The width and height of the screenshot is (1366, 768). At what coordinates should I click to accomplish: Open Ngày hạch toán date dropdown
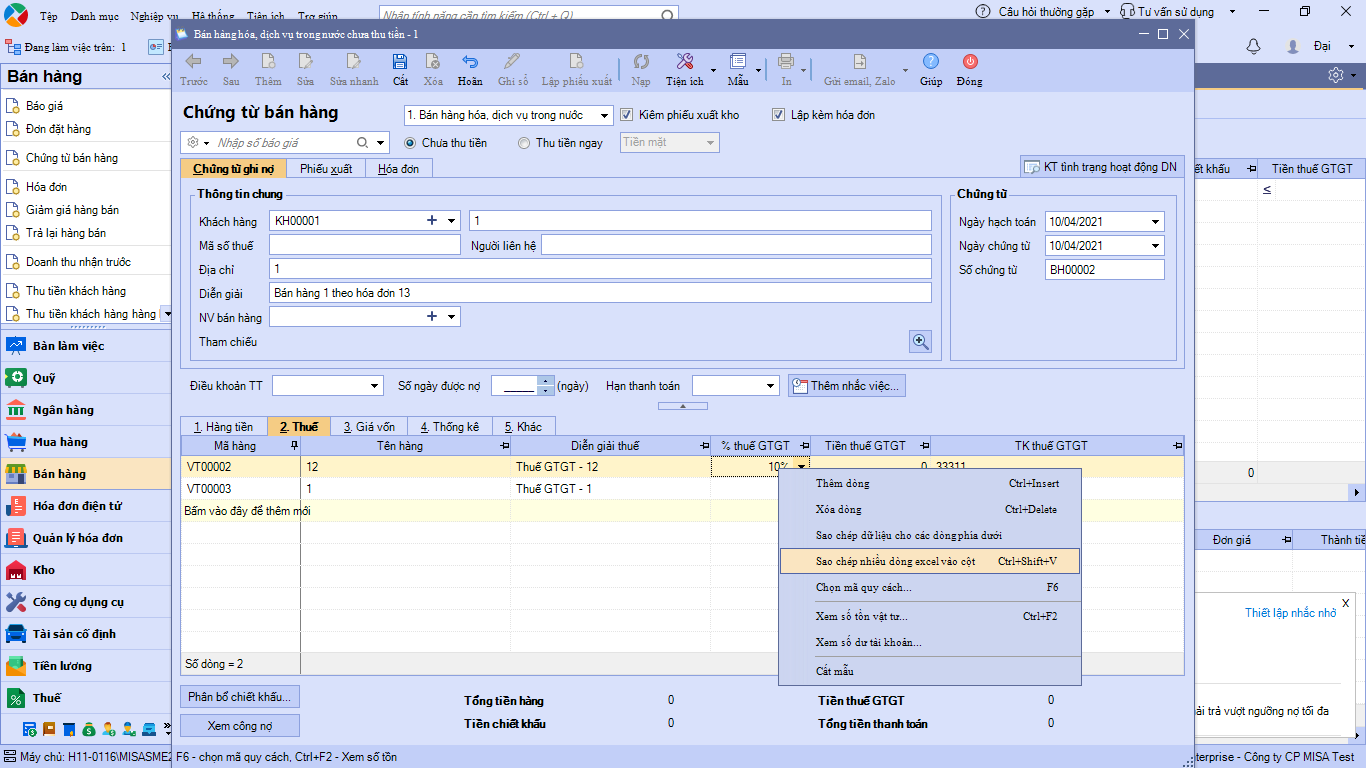[1156, 222]
